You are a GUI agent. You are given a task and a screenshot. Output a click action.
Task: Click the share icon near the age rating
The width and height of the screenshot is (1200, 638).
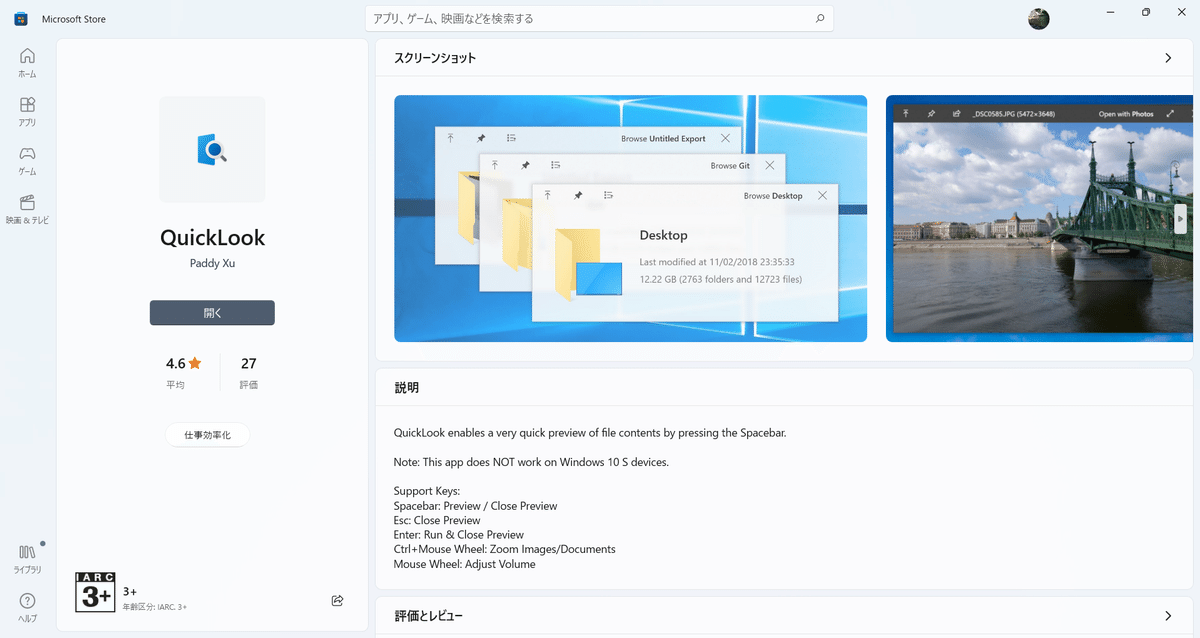coord(337,600)
